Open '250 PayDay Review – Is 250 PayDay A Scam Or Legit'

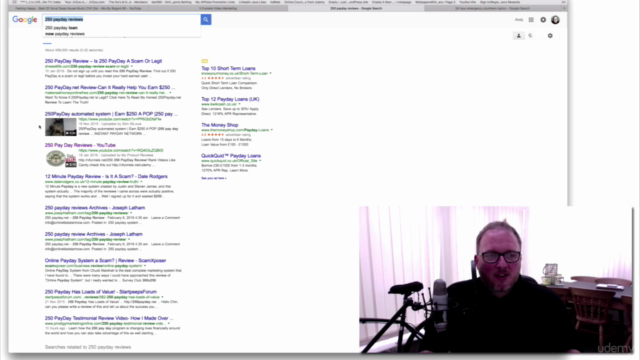pyautogui.click(x=103, y=61)
